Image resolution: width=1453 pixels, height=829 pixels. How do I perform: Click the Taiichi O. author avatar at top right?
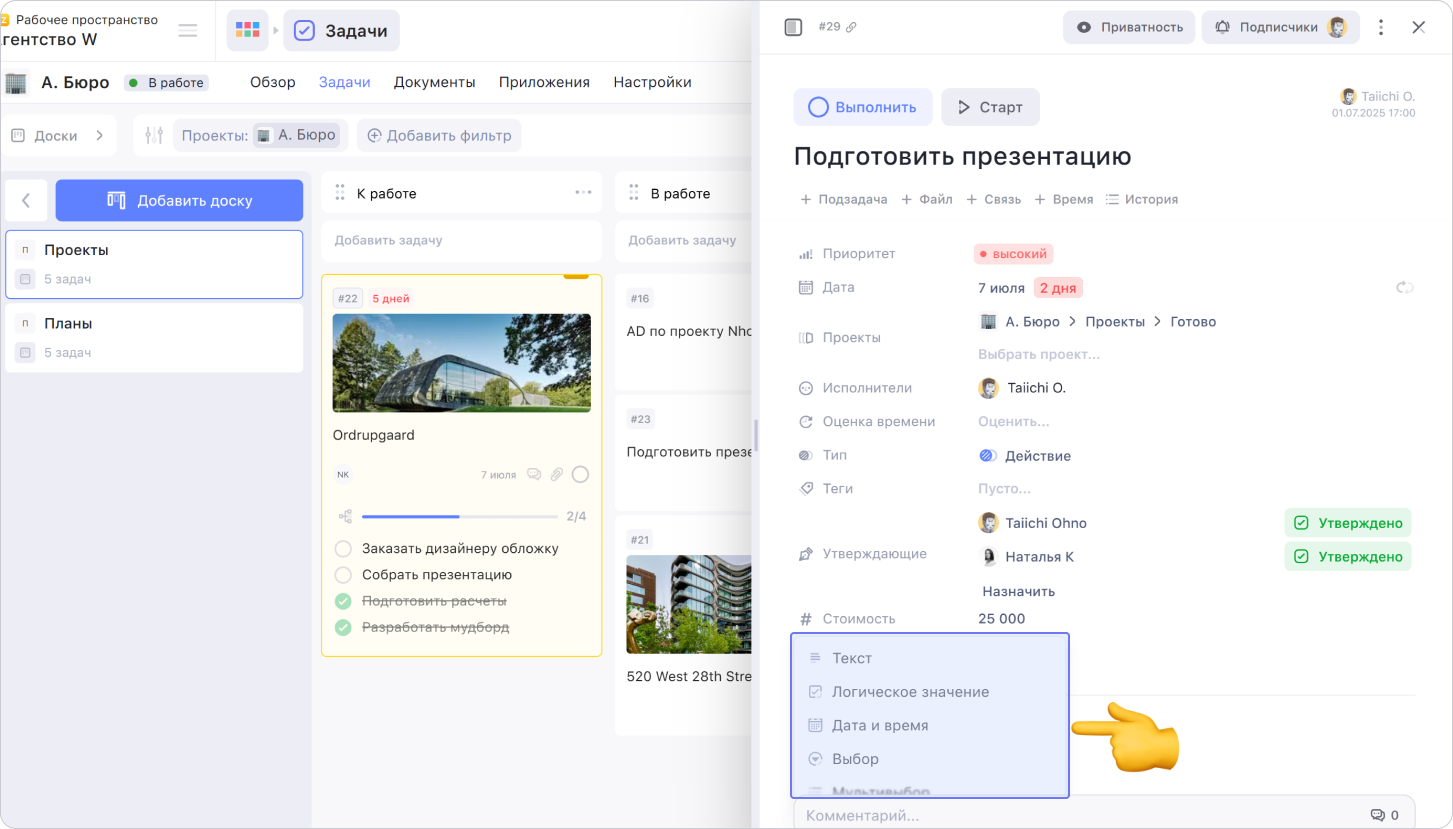coord(1348,97)
